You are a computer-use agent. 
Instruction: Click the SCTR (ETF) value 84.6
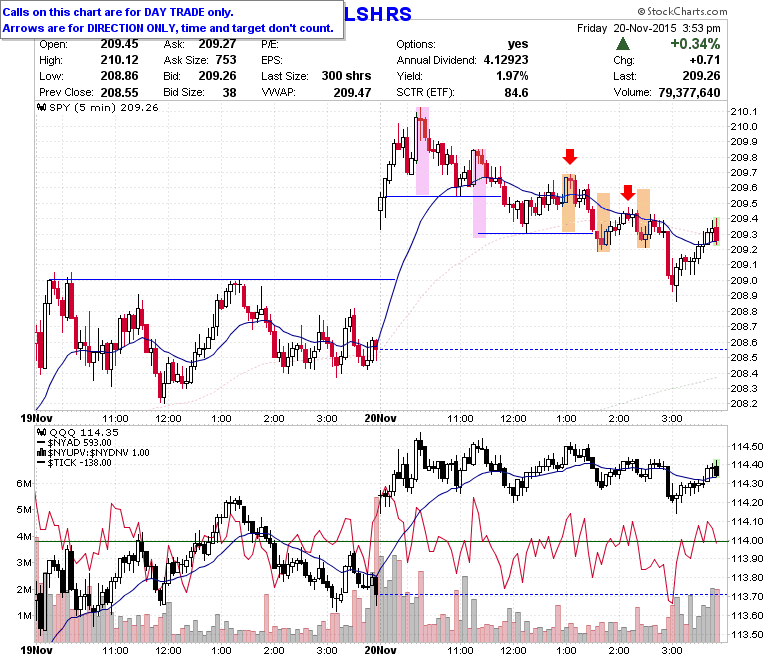(516, 93)
